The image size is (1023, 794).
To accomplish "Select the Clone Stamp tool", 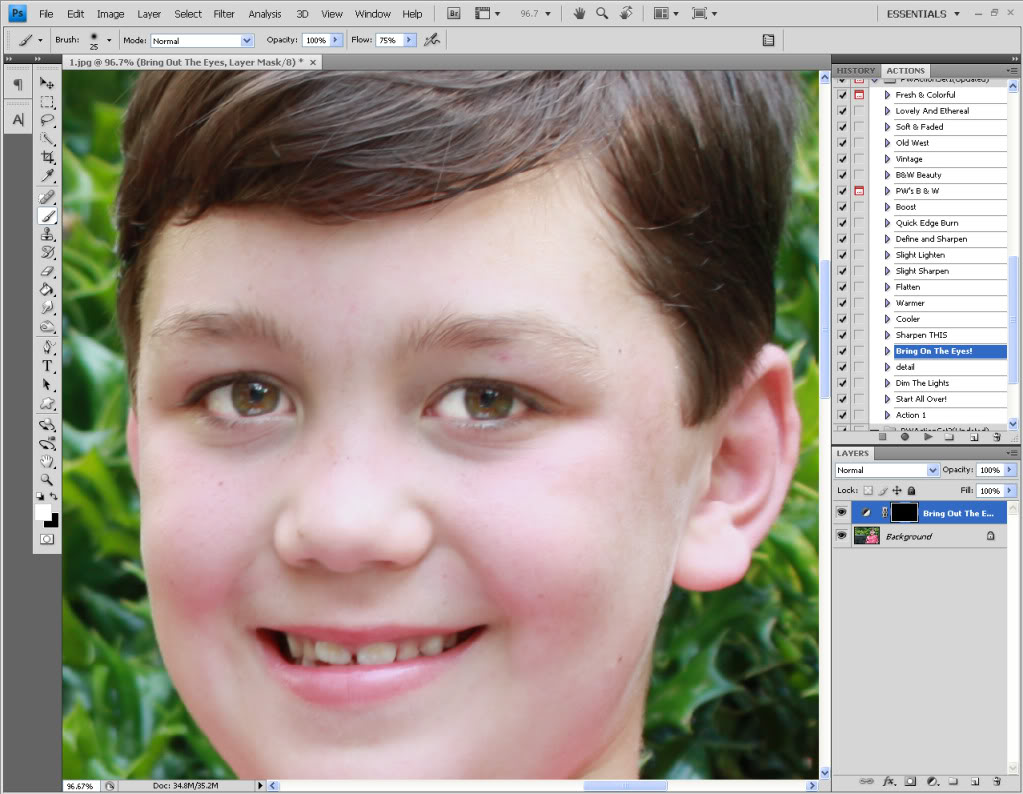I will [47, 234].
